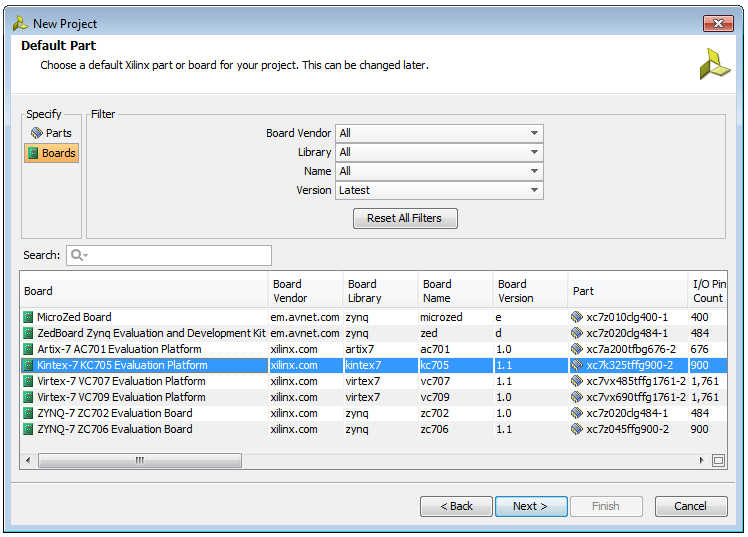Sort by the Board Vendor column header
This screenshot has height=537, width=748.
point(305,291)
